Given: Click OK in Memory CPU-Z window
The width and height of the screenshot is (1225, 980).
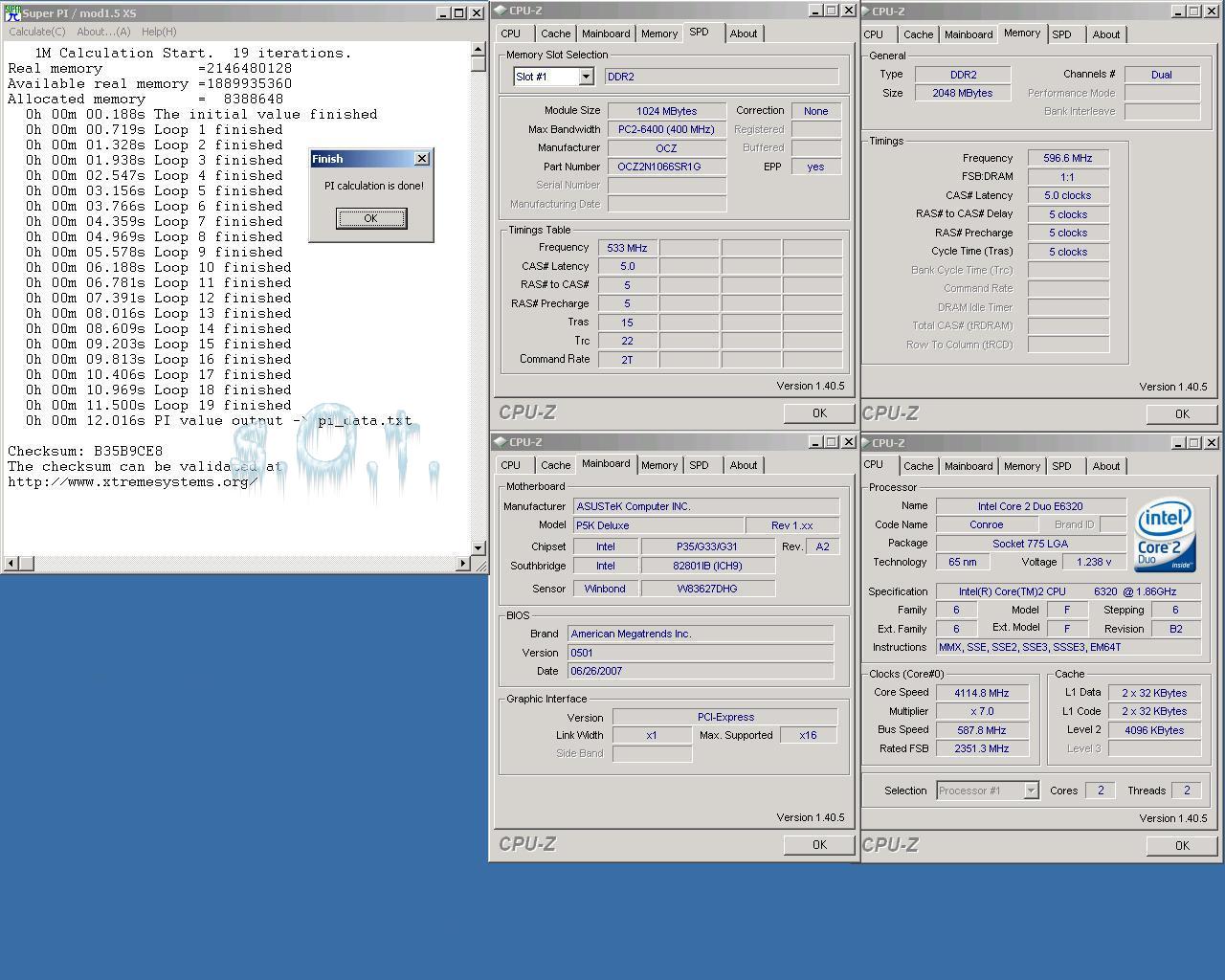Looking at the screenshot, I should [x=1182, y=413].
